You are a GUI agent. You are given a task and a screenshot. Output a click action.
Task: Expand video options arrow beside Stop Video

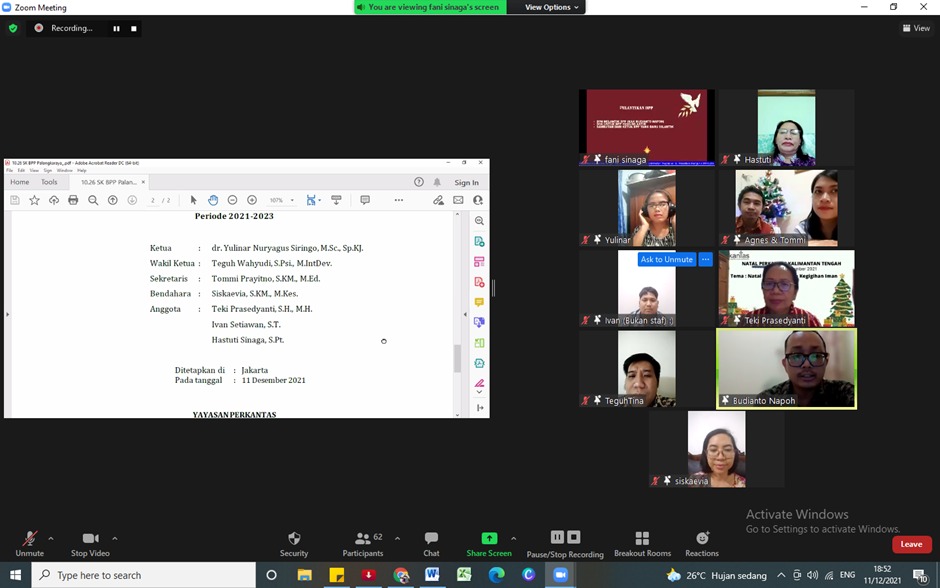coord(115,538)
